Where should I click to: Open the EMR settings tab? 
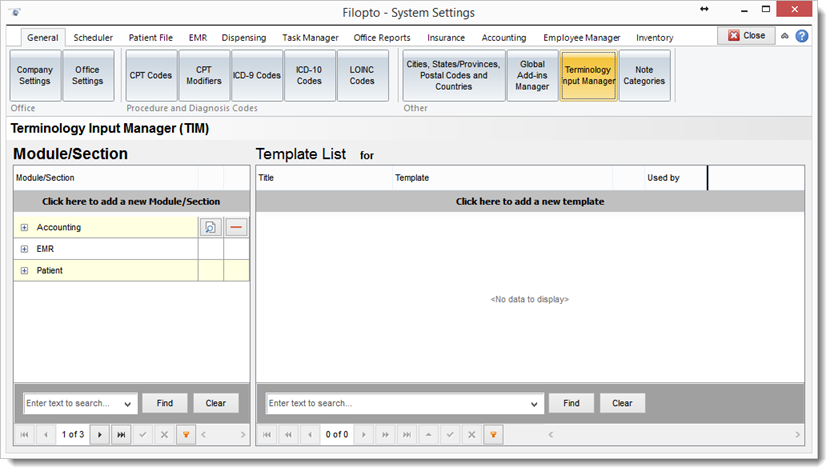198,38
